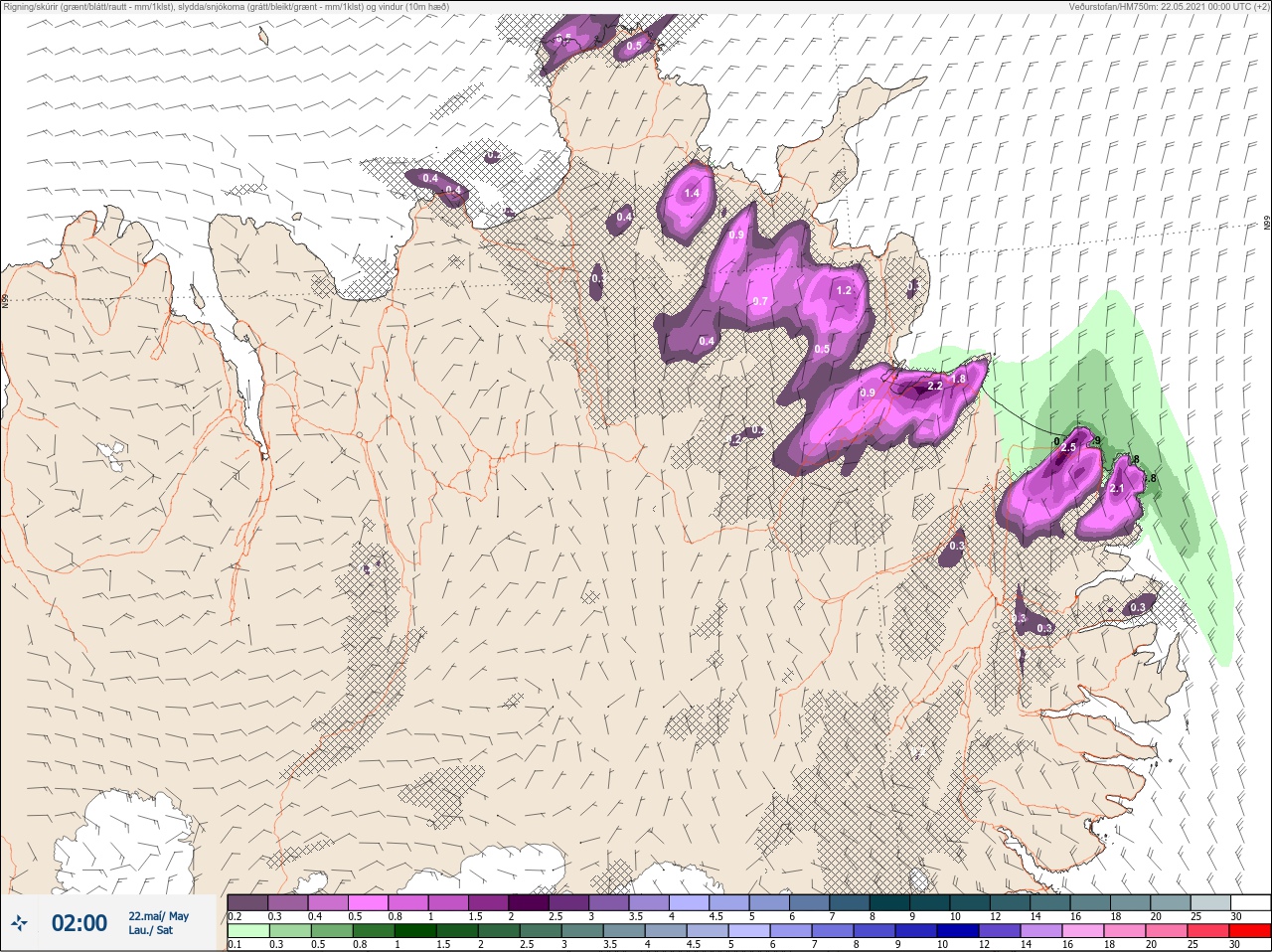Pick the 7 blue swatch in the bottom legend row
This screenshot has height=952, width=1272.
(x=833, y=931)
